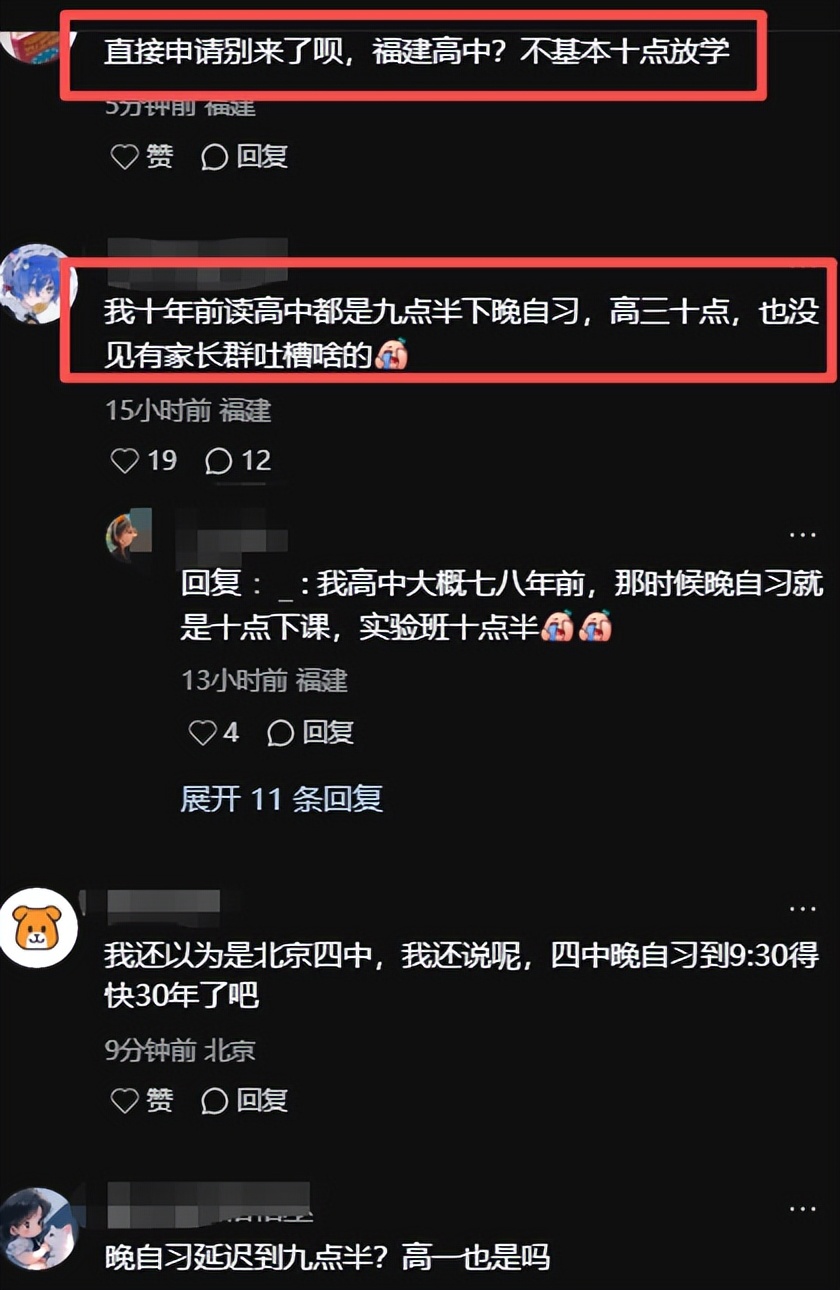Viewport: 840px width, 1290px height.
Task: Open the bear avatar profile
Action: pos(38,928)
